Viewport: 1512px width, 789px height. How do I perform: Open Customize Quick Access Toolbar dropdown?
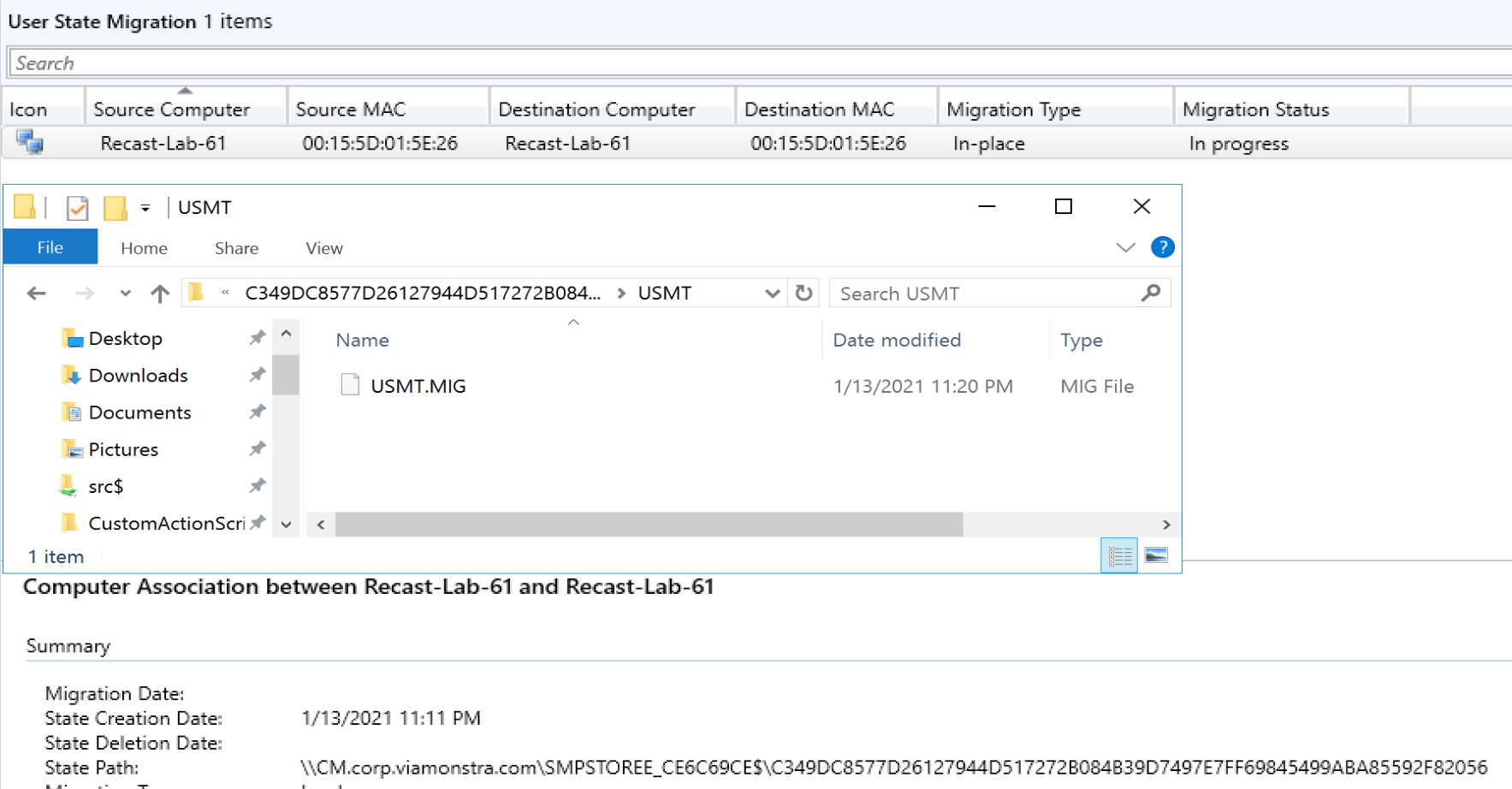pyautogui.click(x=145, y=208)
